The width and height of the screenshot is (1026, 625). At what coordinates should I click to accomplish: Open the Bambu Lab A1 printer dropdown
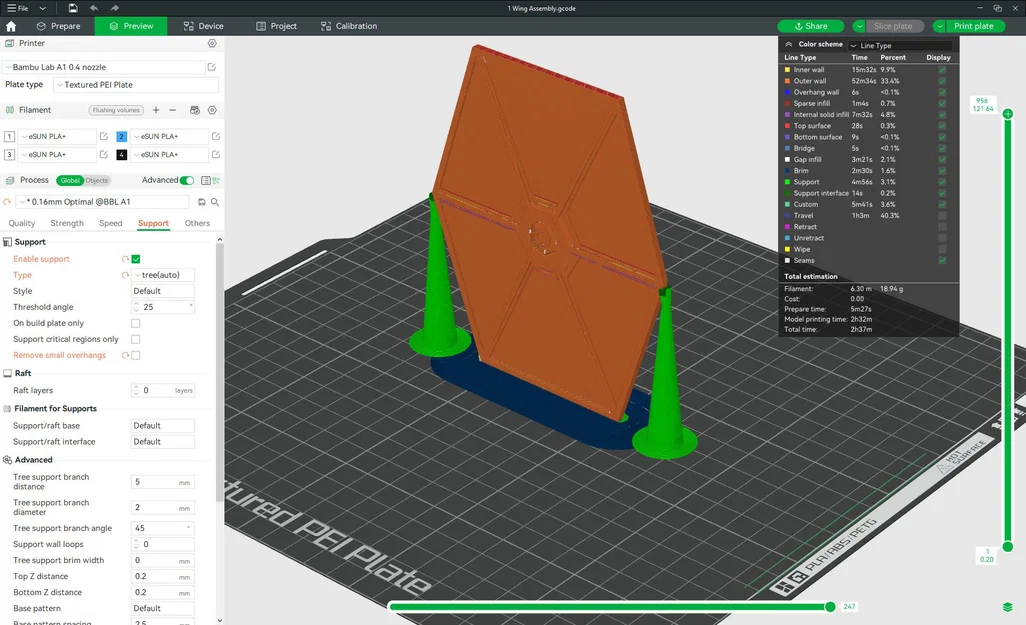(103, 67)
